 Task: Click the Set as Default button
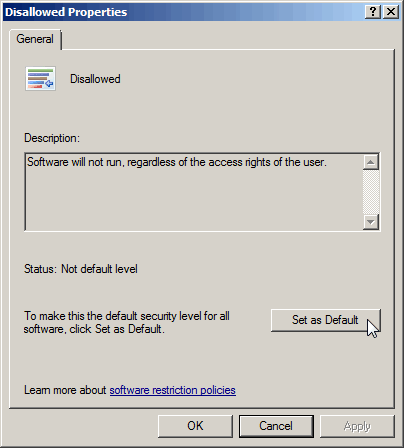tap(325, 320)
